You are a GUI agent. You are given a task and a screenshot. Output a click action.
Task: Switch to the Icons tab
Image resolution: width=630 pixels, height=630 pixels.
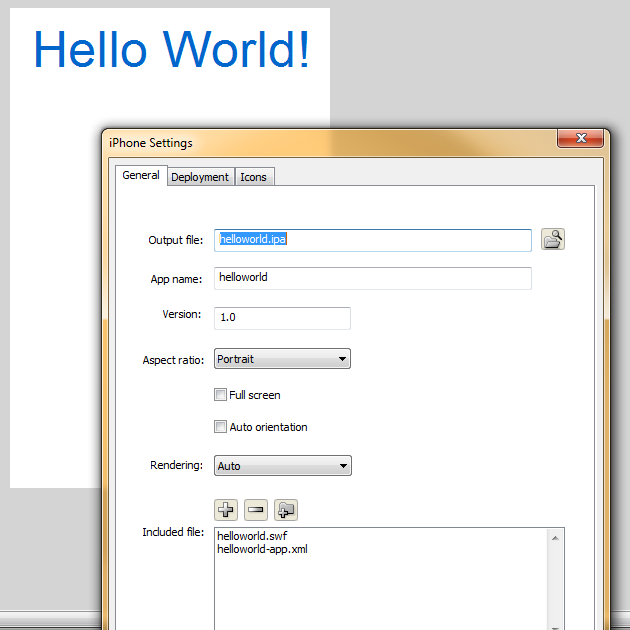point(254,177)
